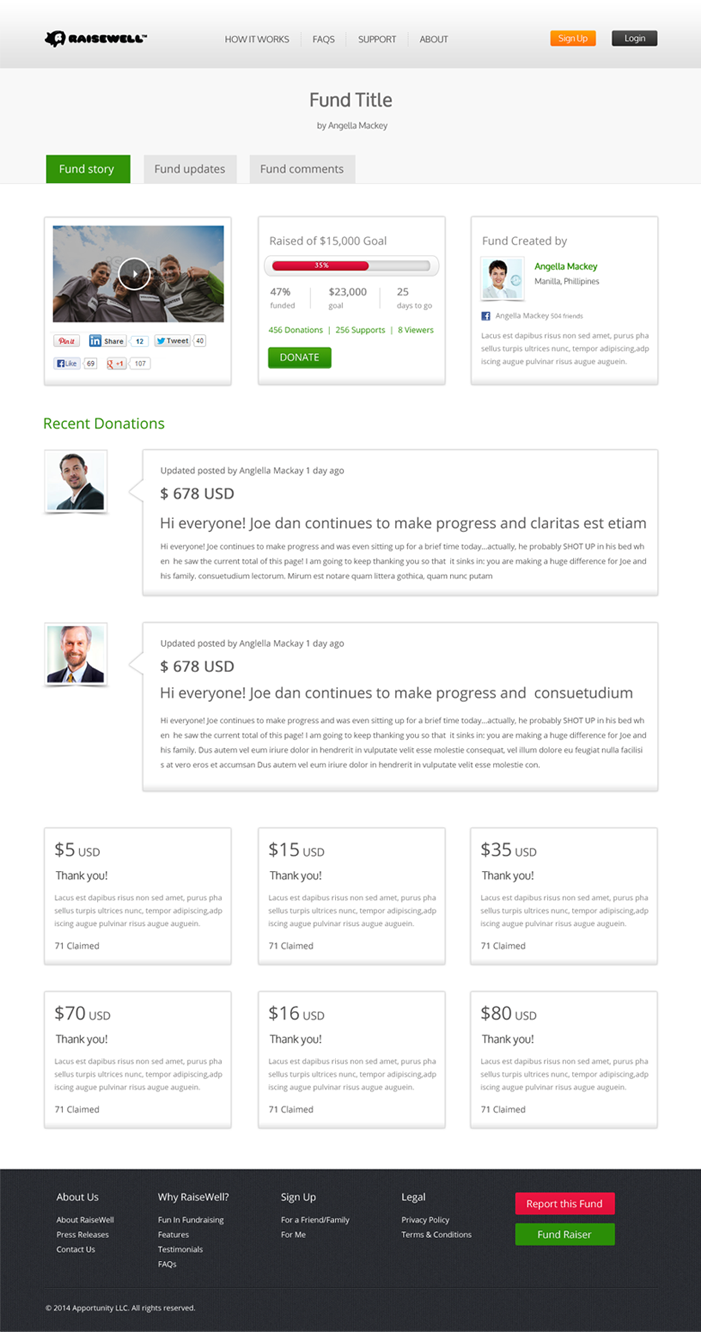Open the 456 Donations link
Viewport: 701px width, 1332px height.
[296, 330]
